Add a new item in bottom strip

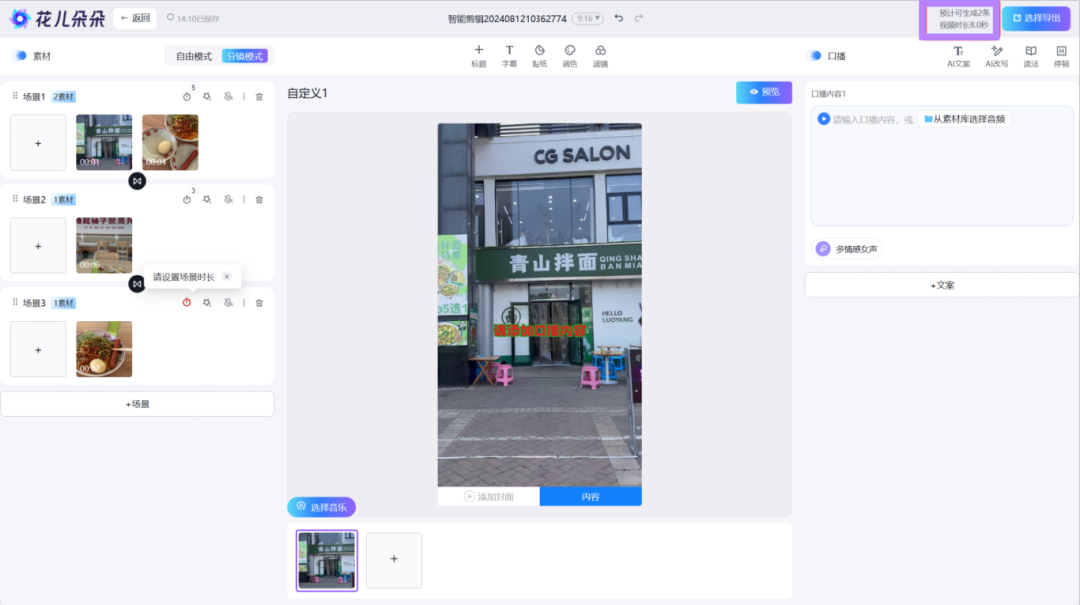coord(394,560)
